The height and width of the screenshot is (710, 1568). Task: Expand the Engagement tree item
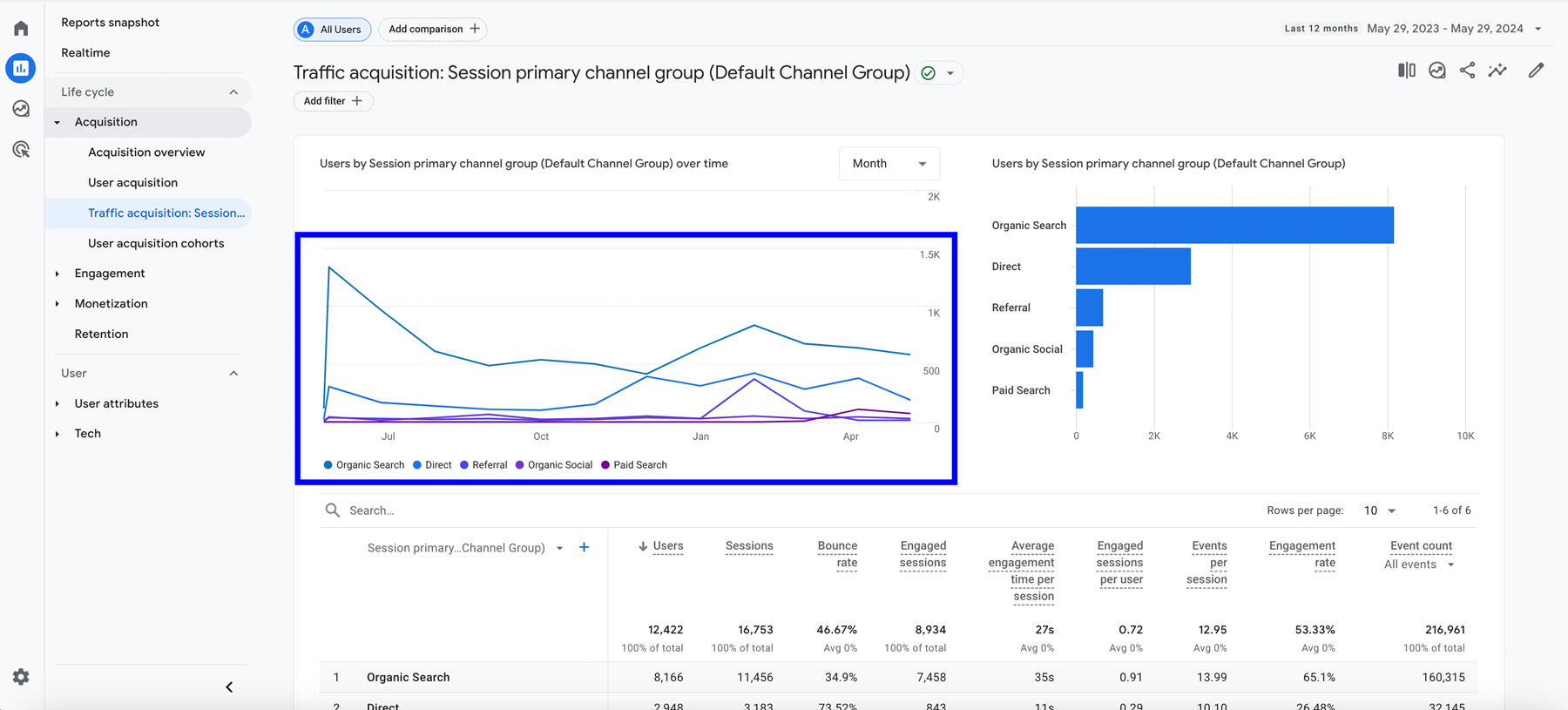coord(57,274)
